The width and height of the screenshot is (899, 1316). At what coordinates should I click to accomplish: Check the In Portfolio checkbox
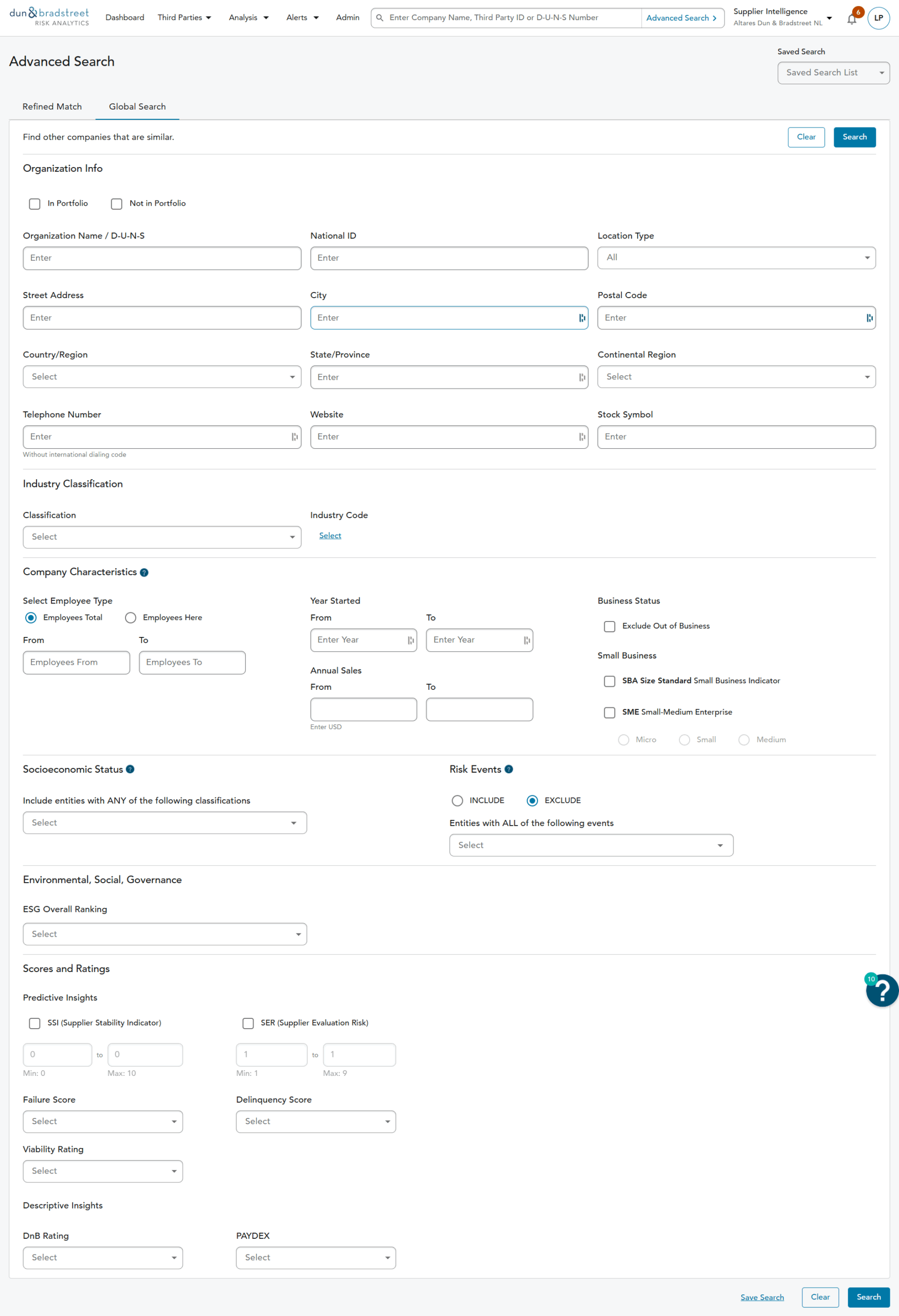(x=35, y=204)
